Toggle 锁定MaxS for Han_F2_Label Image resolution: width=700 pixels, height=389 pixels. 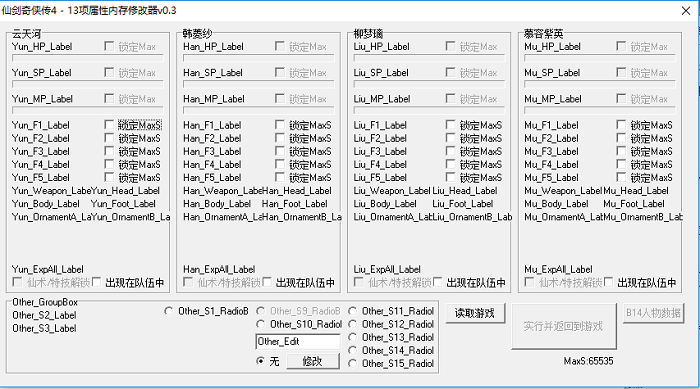(x=280, y=138)
